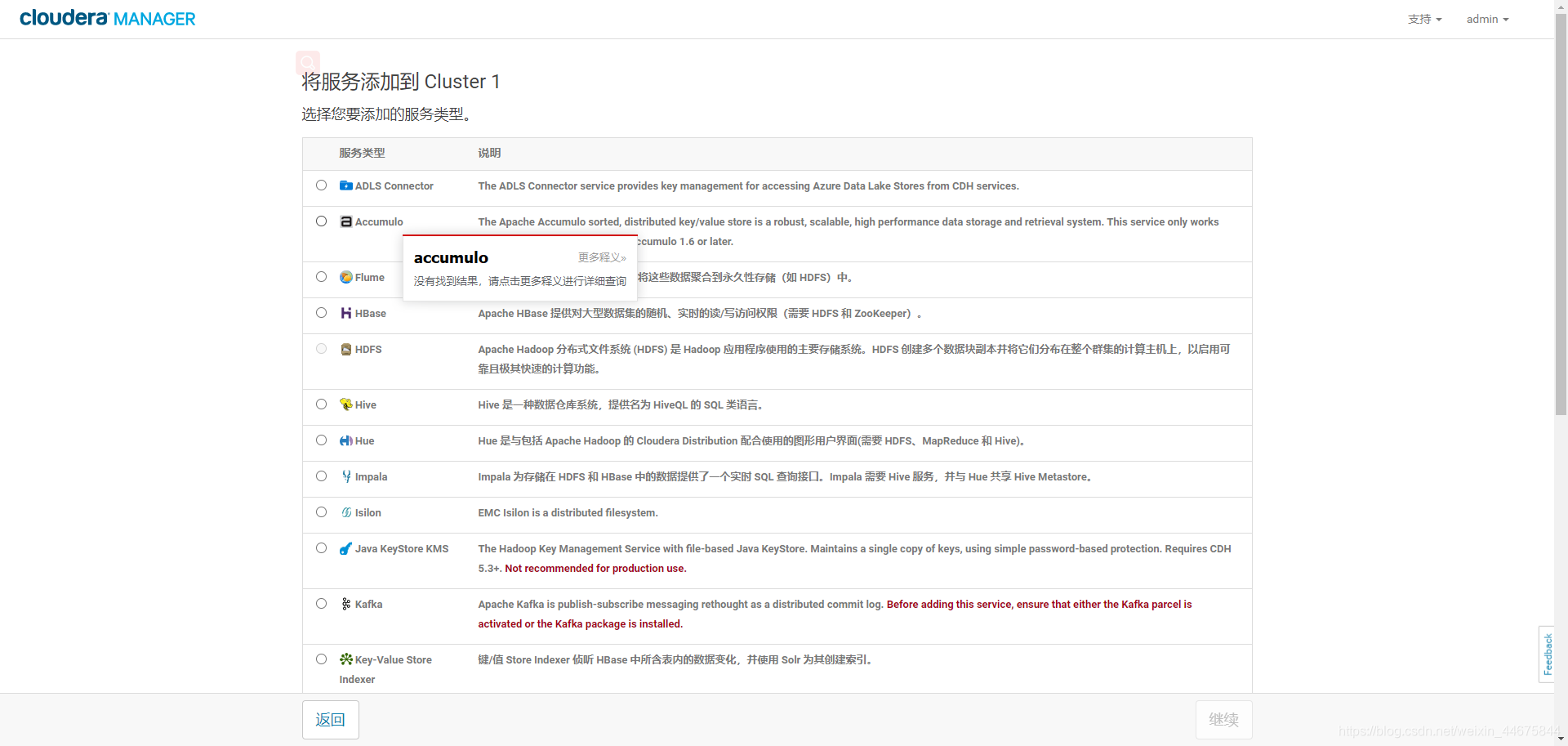Click the Accumulo service icon
1568x746 pixels.
click(x=346, y=221)
